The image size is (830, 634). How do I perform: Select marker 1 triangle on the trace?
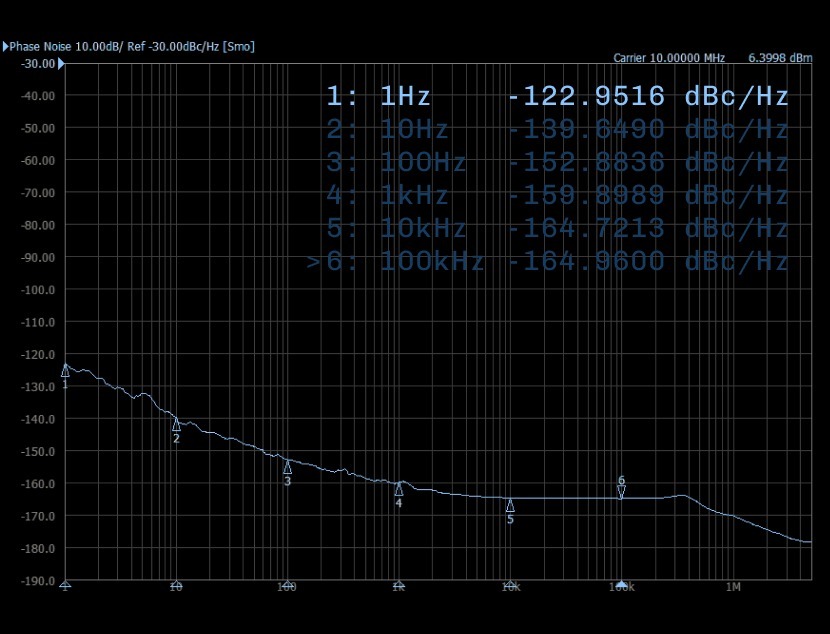(65, 370)
